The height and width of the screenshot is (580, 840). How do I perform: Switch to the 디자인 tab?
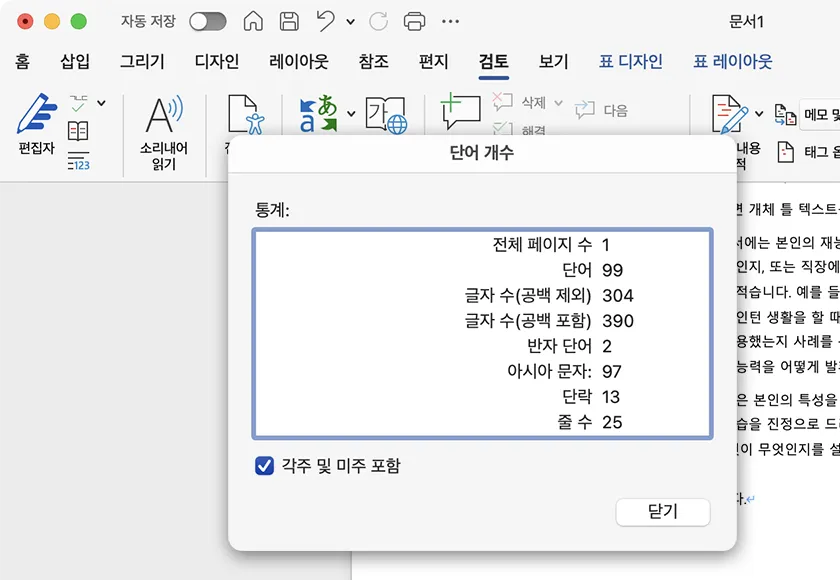click(216, 62)
